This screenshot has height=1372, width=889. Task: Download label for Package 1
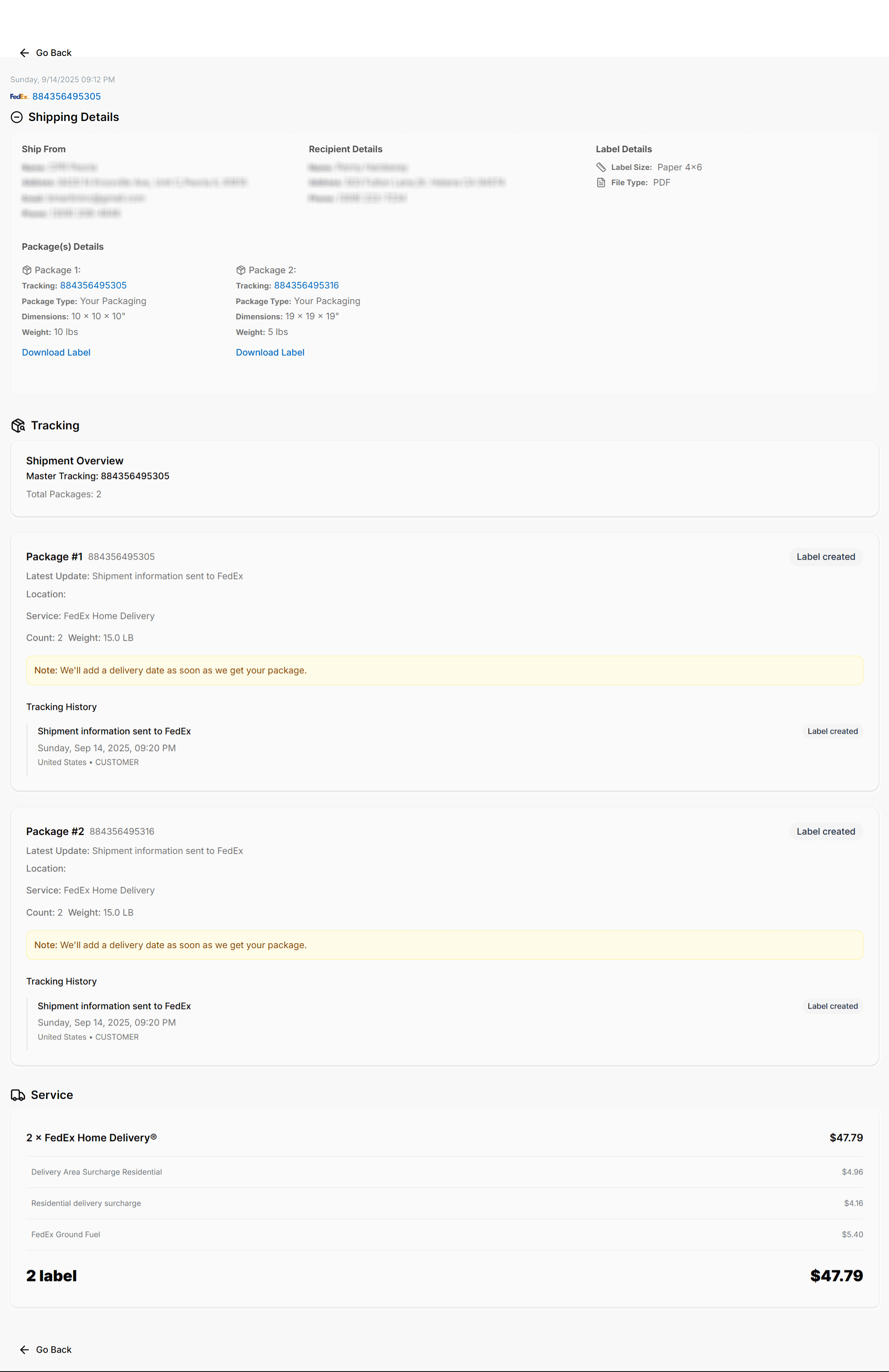click(56, 352)
